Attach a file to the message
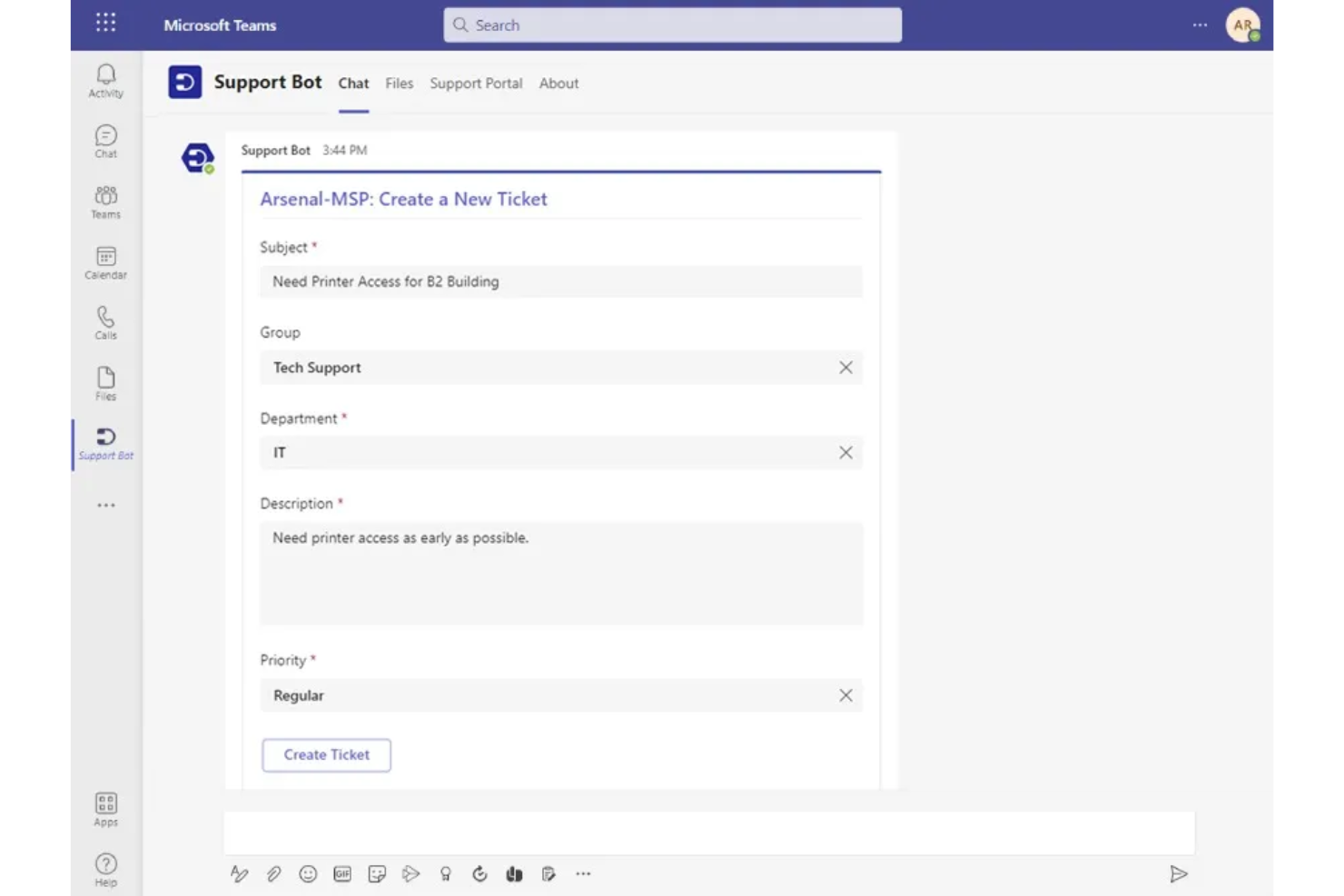The height and width of the screenshot is (896, 1344). (273, 873)
